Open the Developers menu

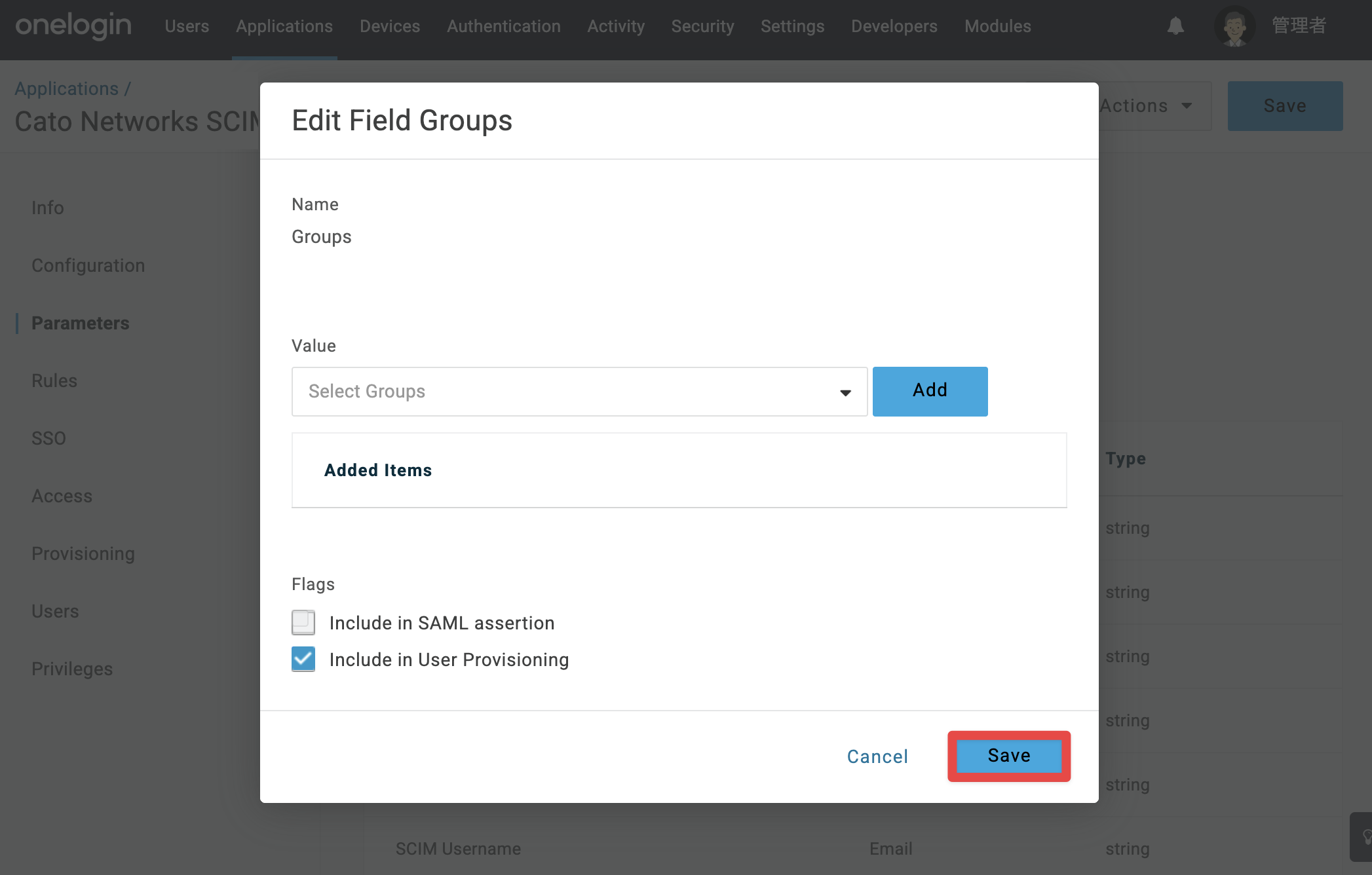pos(894,26)
